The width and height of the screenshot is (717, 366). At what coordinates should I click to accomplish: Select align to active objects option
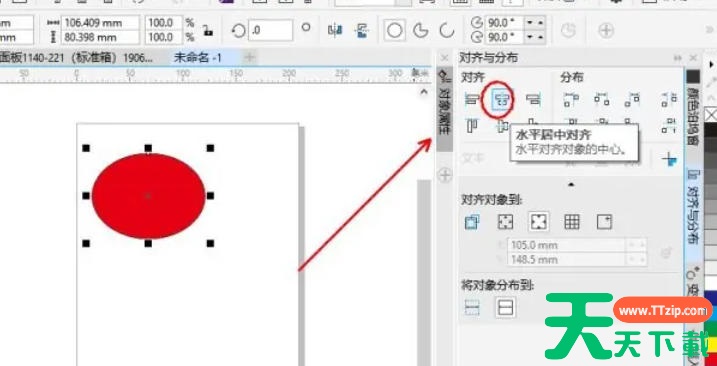pos(471,222)
